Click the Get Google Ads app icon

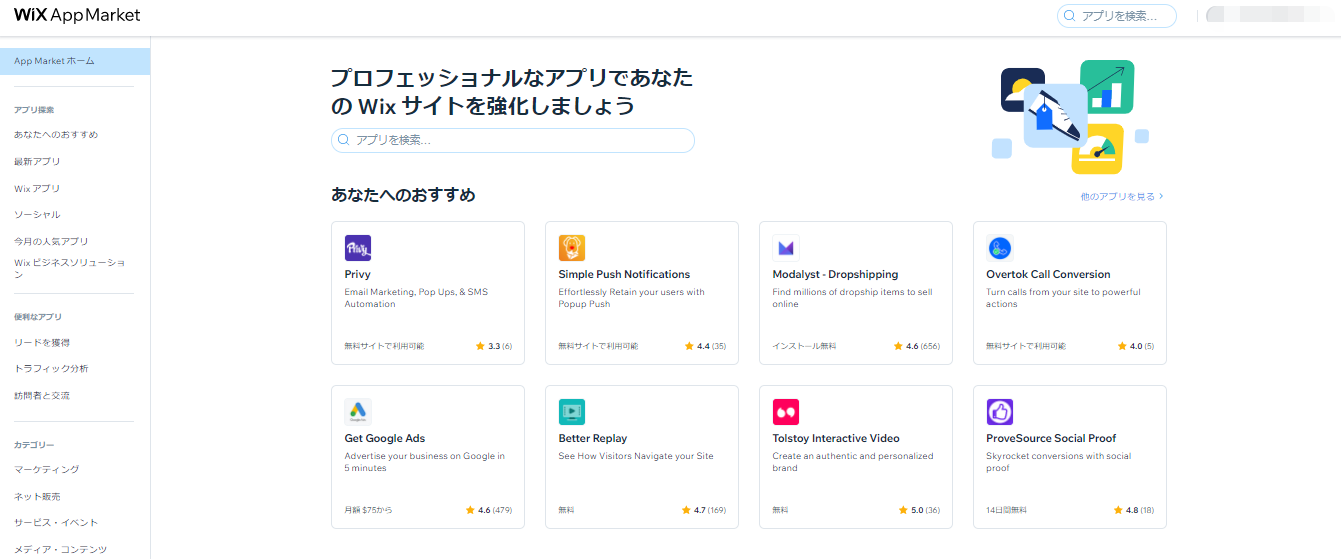click(358, 412)
